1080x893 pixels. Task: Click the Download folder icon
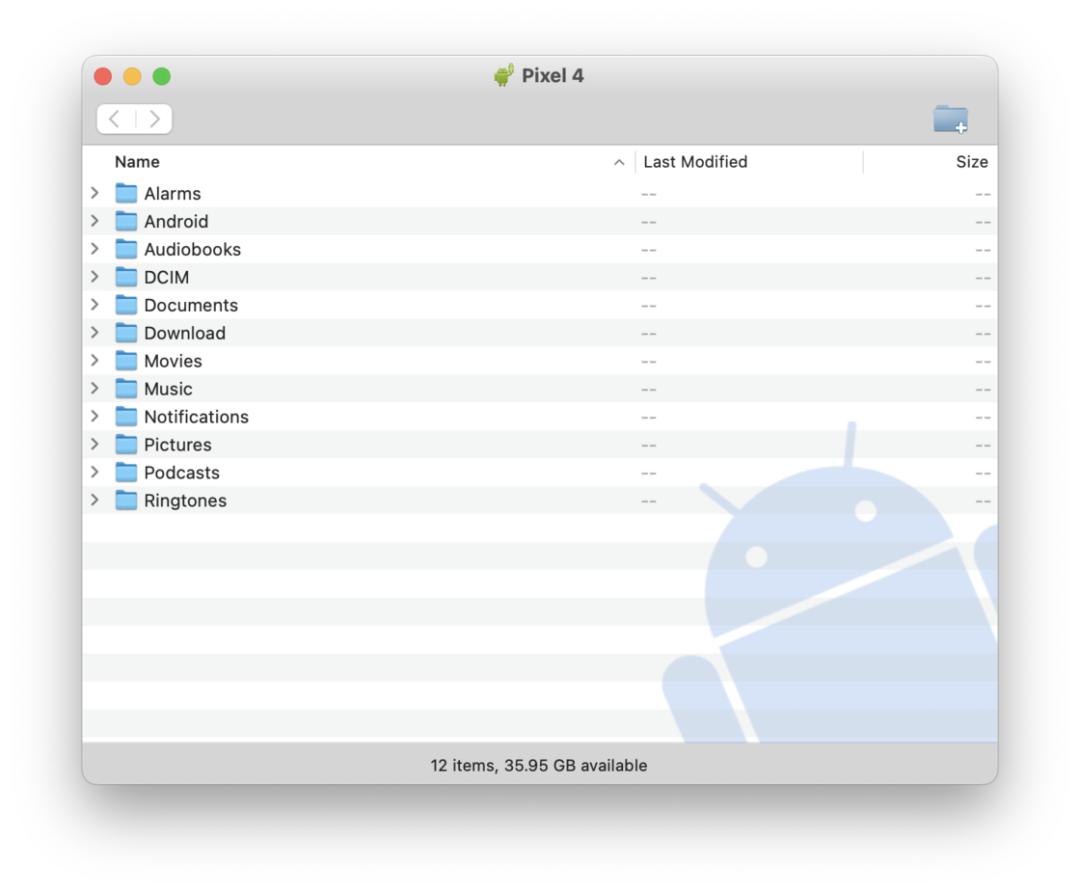pos(126,333)
